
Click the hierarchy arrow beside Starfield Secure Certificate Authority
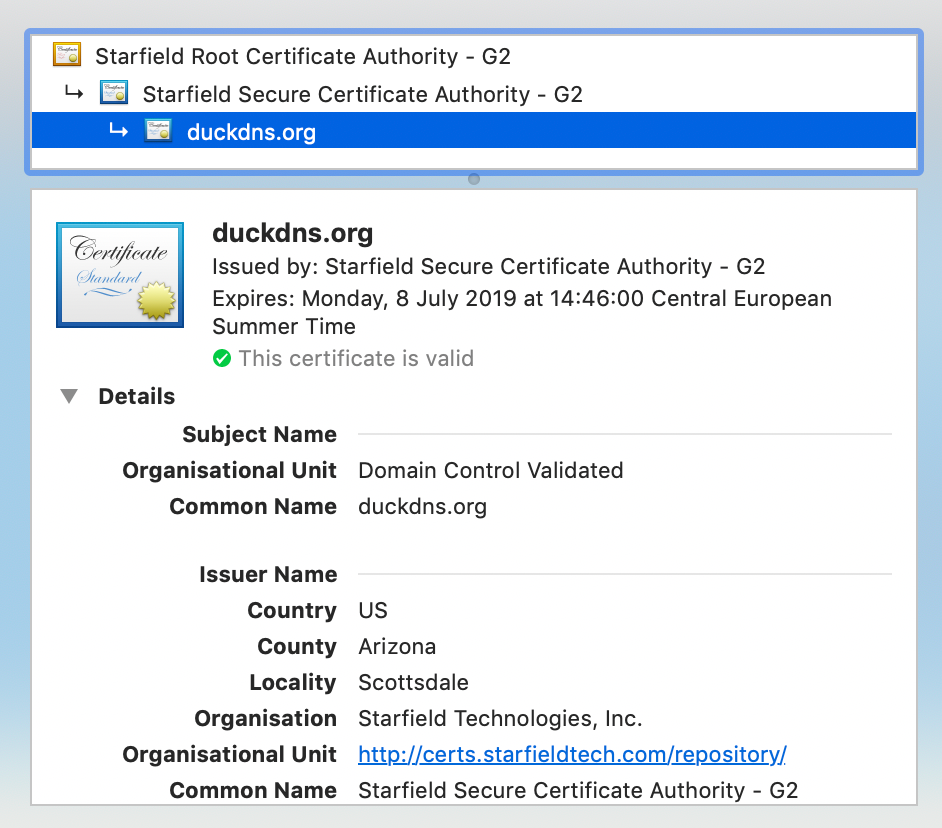[x=72, y=94]
